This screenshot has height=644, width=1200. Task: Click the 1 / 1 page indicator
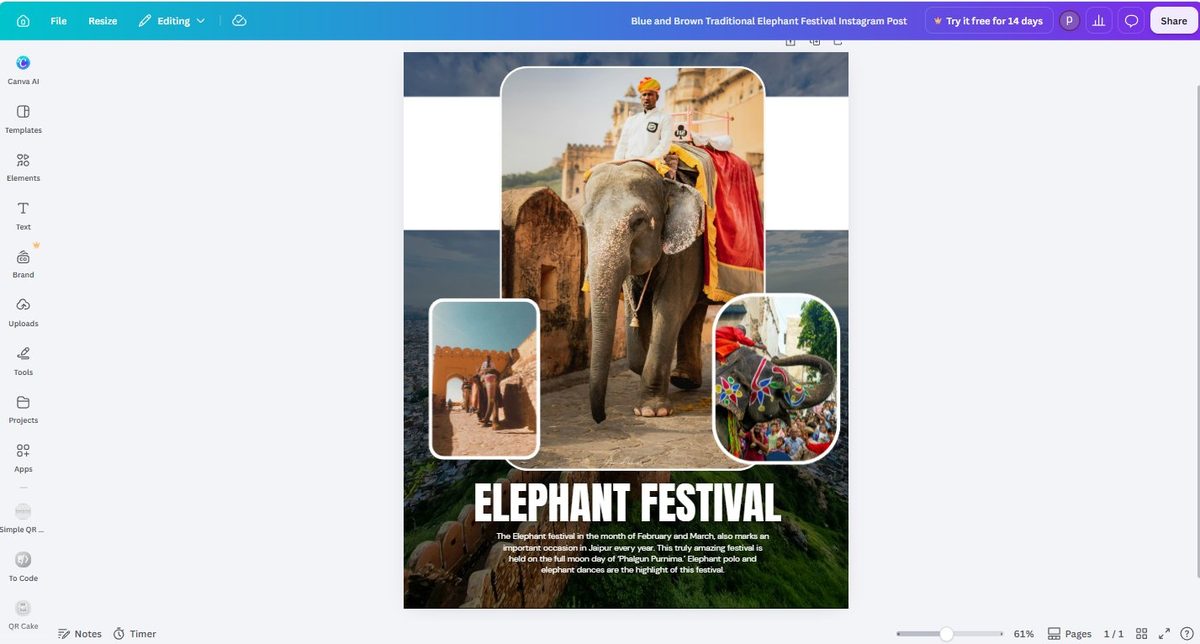tap(1113, 634)
